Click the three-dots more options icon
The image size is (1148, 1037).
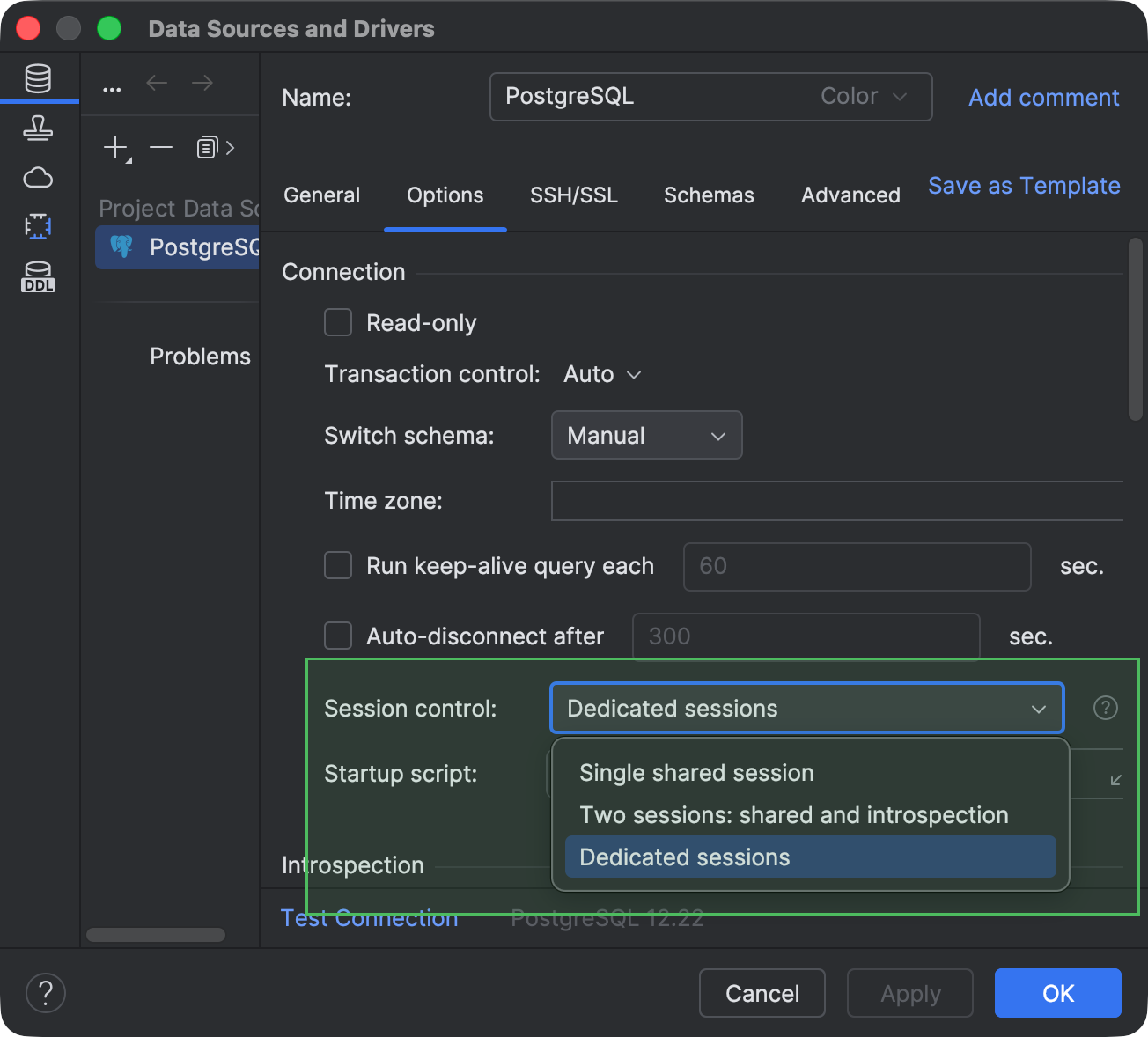[112, 89]
